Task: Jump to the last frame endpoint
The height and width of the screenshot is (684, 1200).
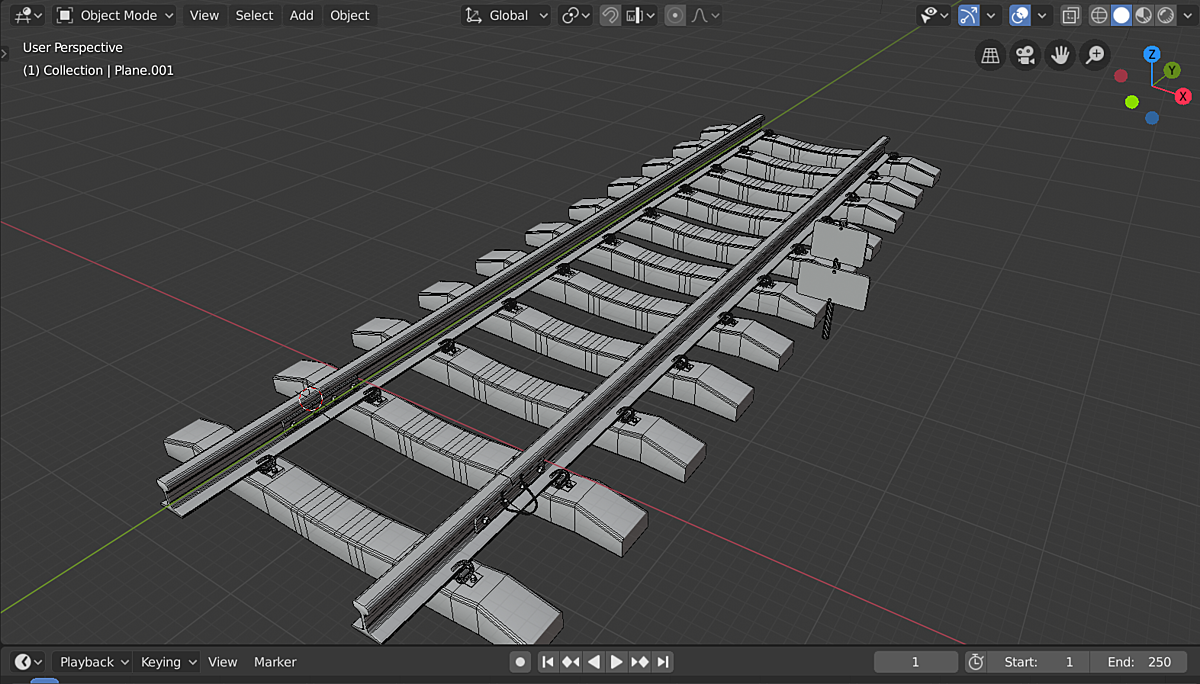Action: coord(663,662)
